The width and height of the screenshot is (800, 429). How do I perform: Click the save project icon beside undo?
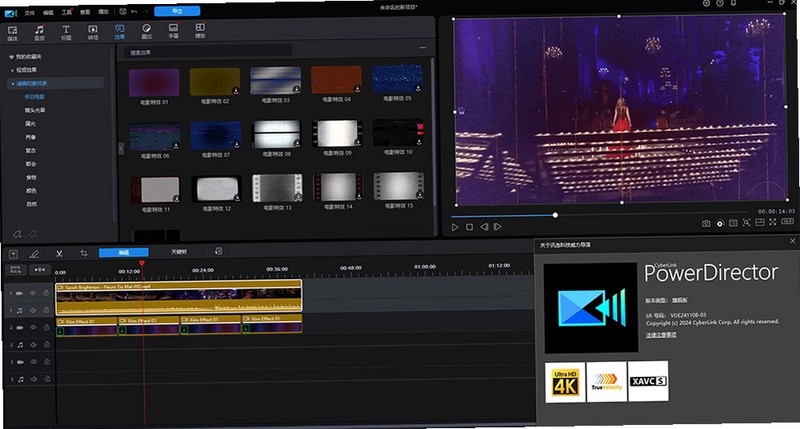coord(122,11)
